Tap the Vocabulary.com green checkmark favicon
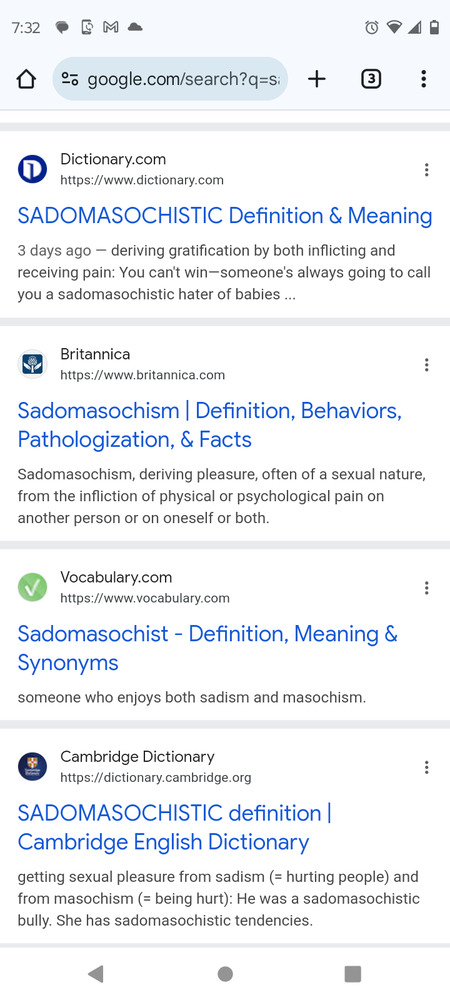The width and height of the screenshot is (450, 1000). coord(33,588)
